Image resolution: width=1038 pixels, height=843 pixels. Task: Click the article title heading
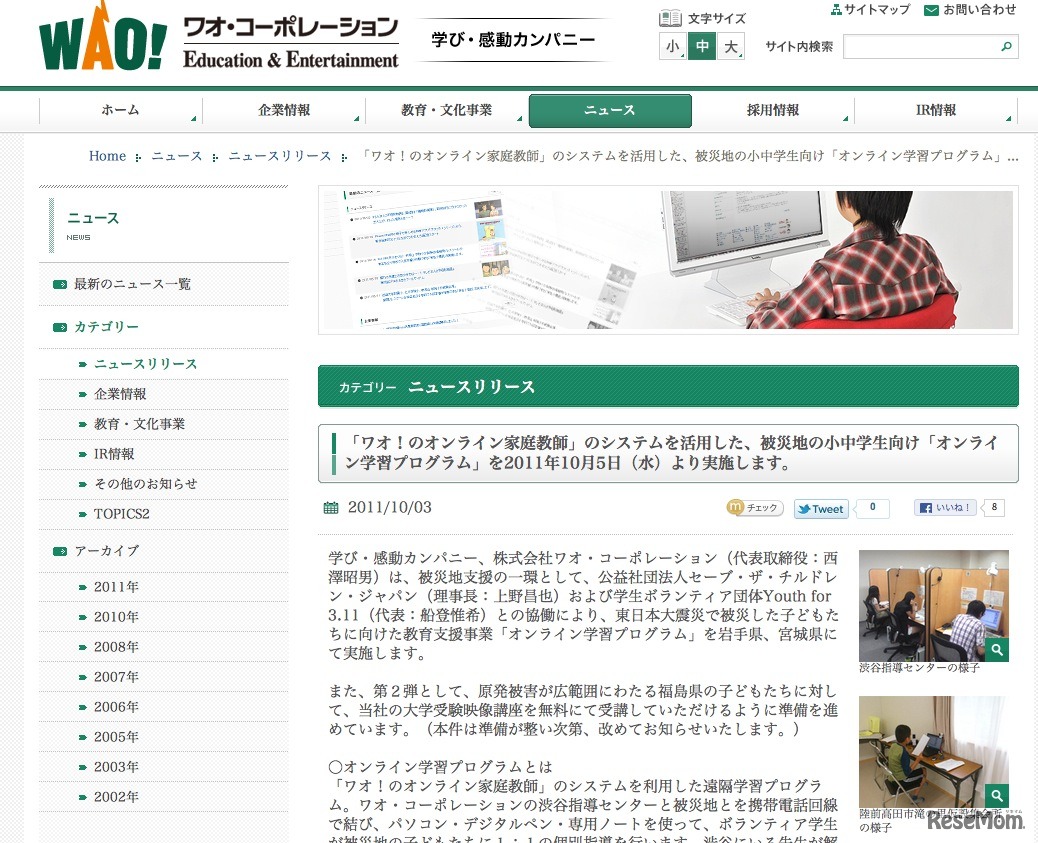669,453
